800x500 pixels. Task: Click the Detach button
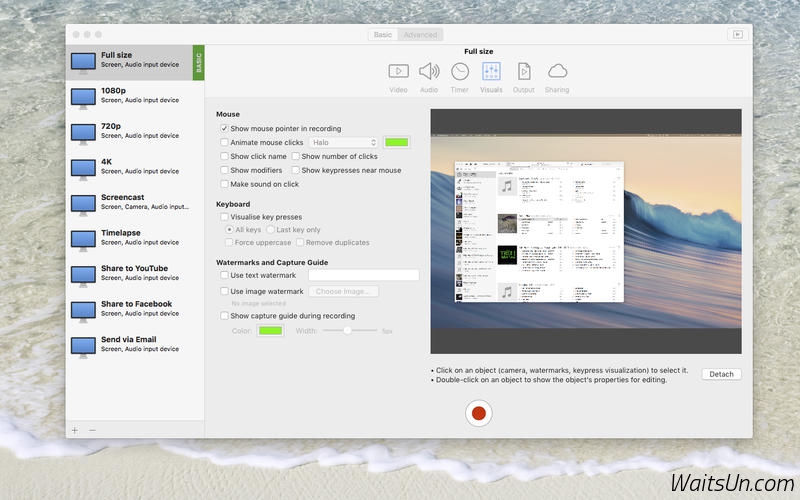tap(721, 374)
